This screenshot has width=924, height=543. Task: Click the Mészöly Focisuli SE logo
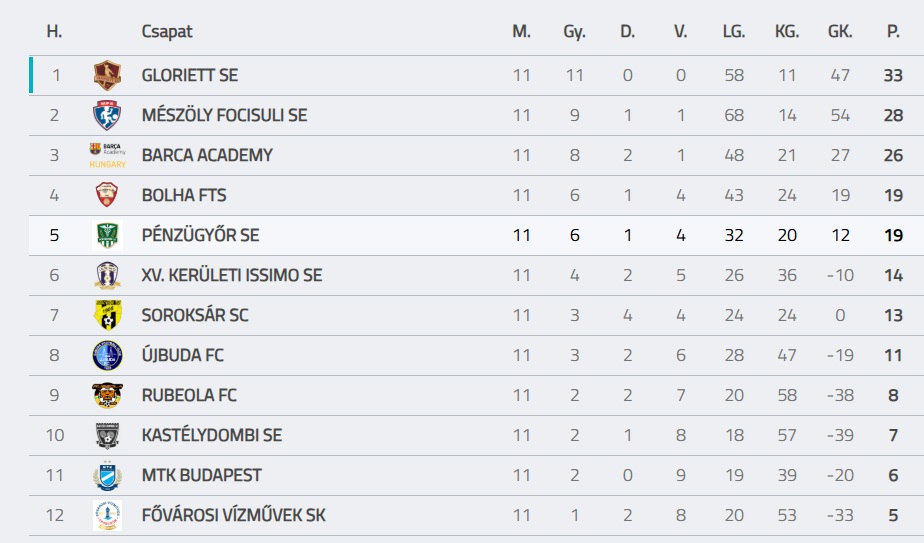pos(107,115)
